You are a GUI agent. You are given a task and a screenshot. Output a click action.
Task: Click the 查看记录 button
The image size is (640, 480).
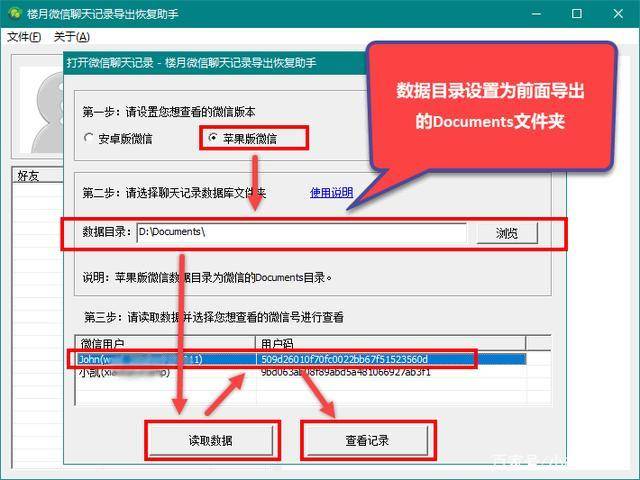[367, 440]
